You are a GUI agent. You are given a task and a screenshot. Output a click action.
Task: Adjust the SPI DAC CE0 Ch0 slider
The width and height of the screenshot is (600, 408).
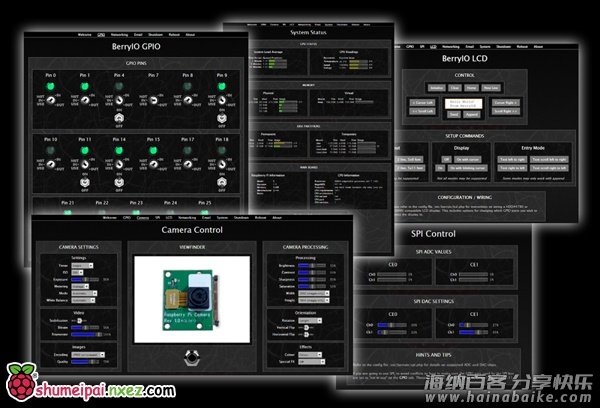(392, 325)
